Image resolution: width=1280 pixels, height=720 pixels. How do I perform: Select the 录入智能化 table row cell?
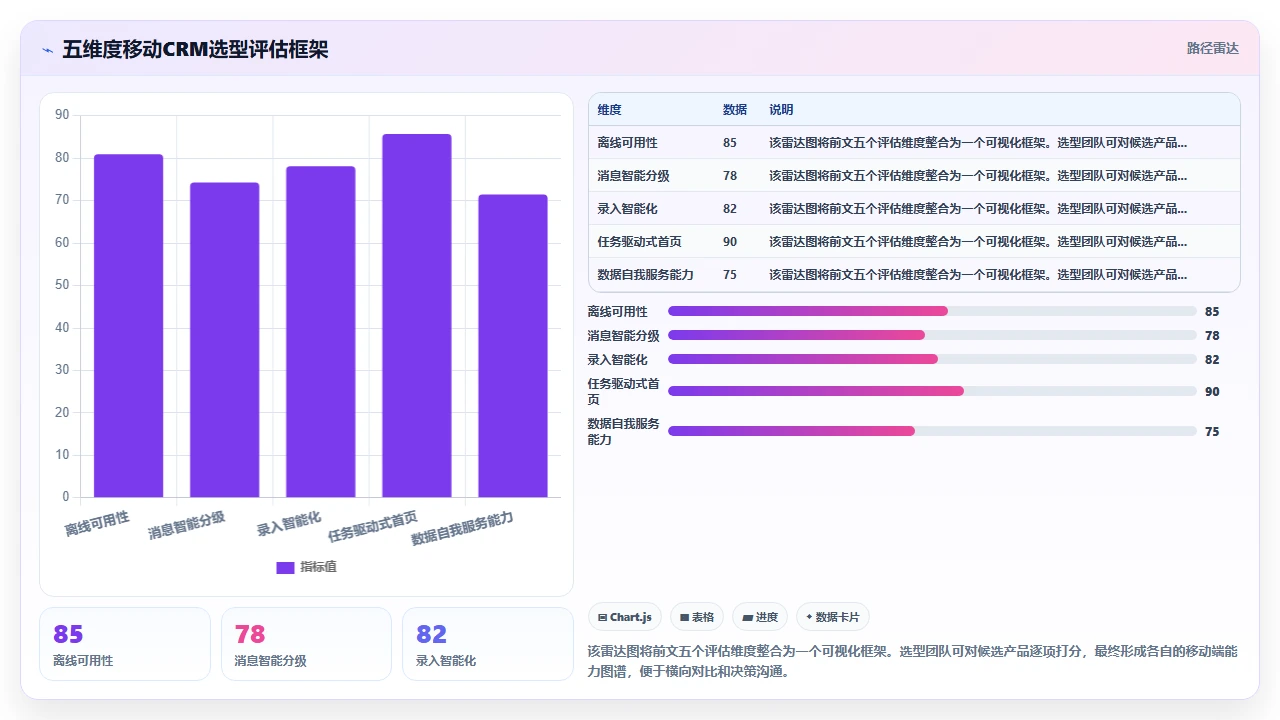tap(627, 209)
